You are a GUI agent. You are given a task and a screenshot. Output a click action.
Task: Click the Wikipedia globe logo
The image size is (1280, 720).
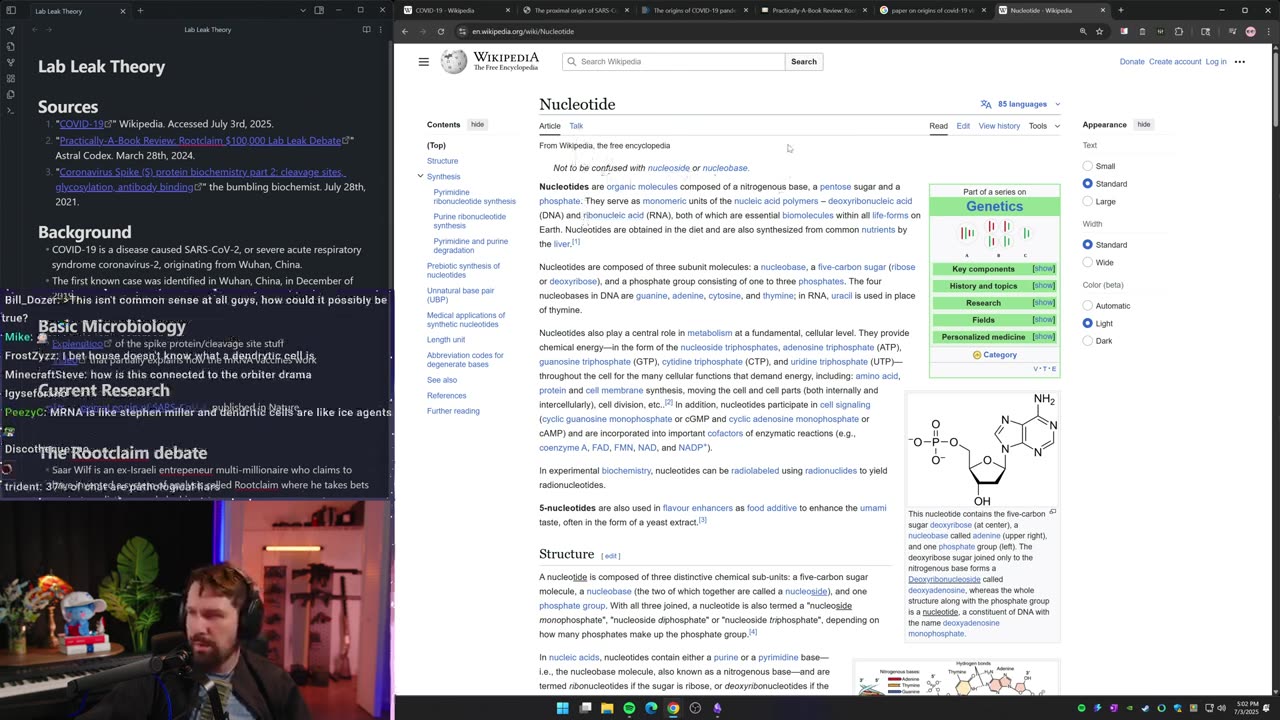click(454, 62)
